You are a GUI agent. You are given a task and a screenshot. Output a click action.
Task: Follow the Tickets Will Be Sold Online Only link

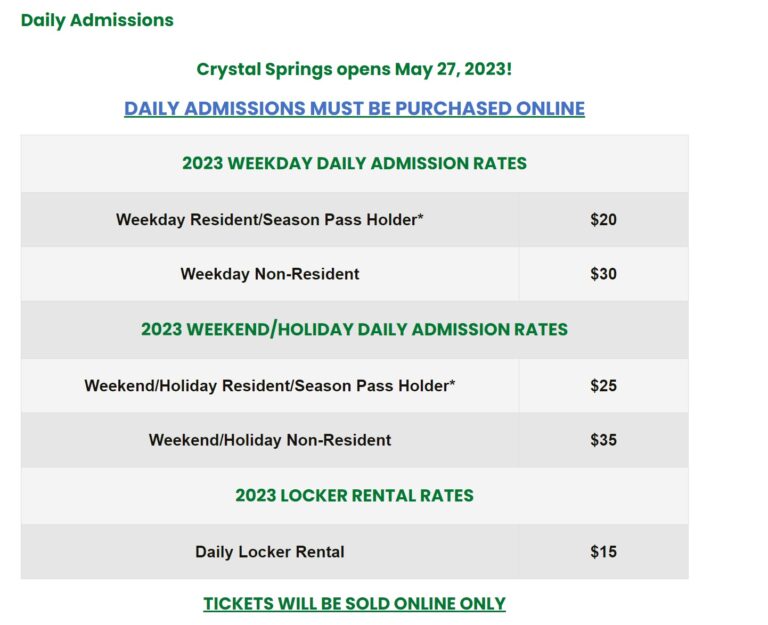[354, 604]
